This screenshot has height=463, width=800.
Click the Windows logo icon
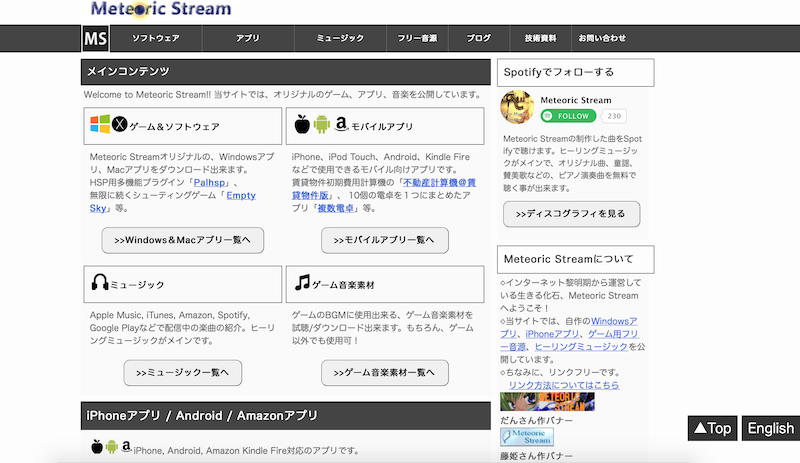100,124
